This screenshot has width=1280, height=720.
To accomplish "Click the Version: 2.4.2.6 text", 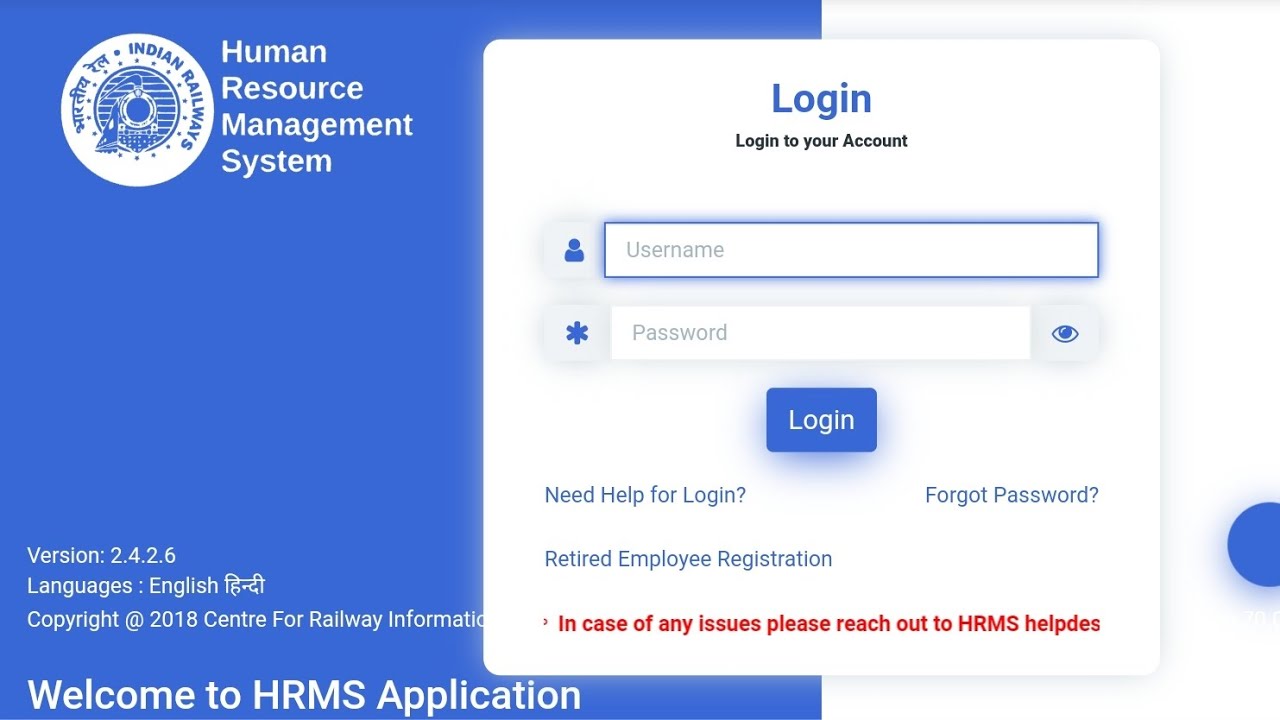I will [x=101, y=555].
